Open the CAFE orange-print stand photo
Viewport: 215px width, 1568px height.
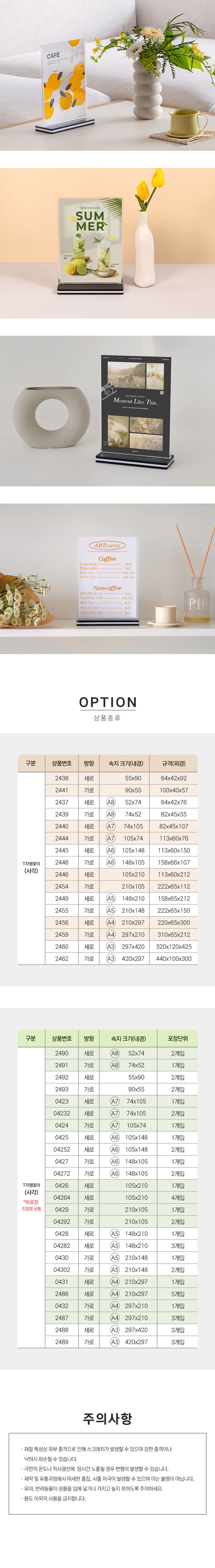pyautogui.click(x=107, y=75)
